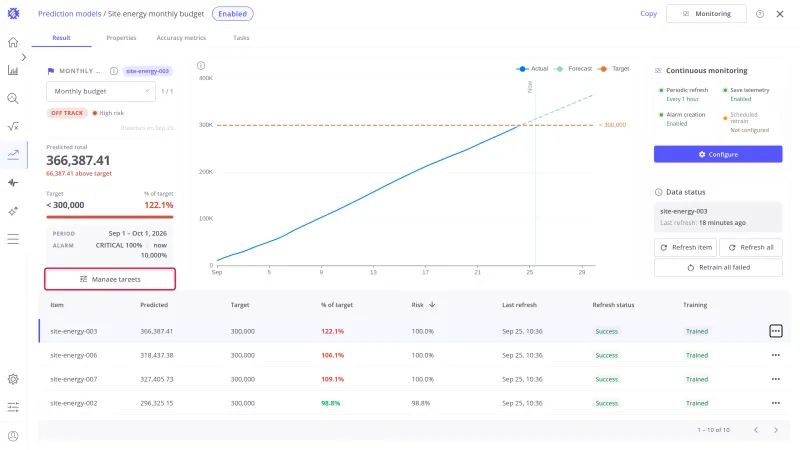Toggle the Forecast series in legend

(573, 69)
